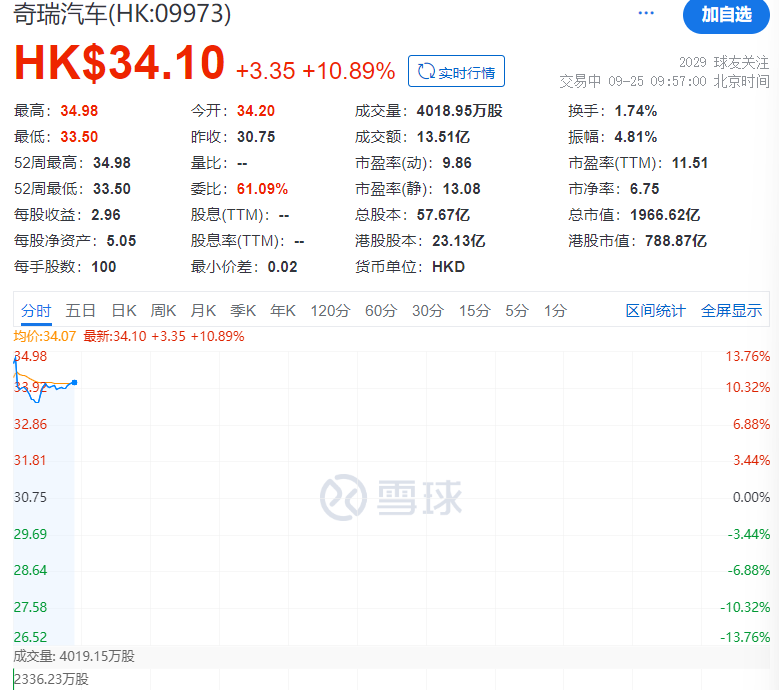779x690 pixels.
Task: Open the 月K chart tab
Action: [x=204, y=311]
